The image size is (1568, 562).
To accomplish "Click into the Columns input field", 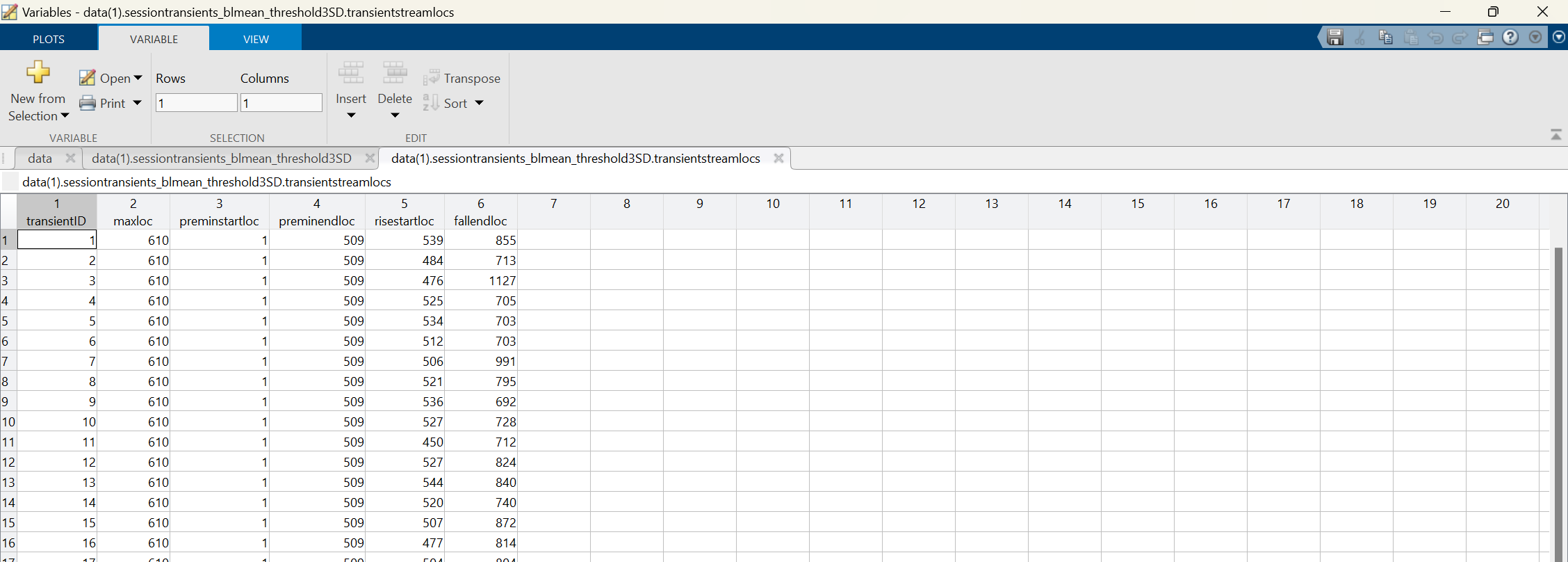I will (281, 103).
